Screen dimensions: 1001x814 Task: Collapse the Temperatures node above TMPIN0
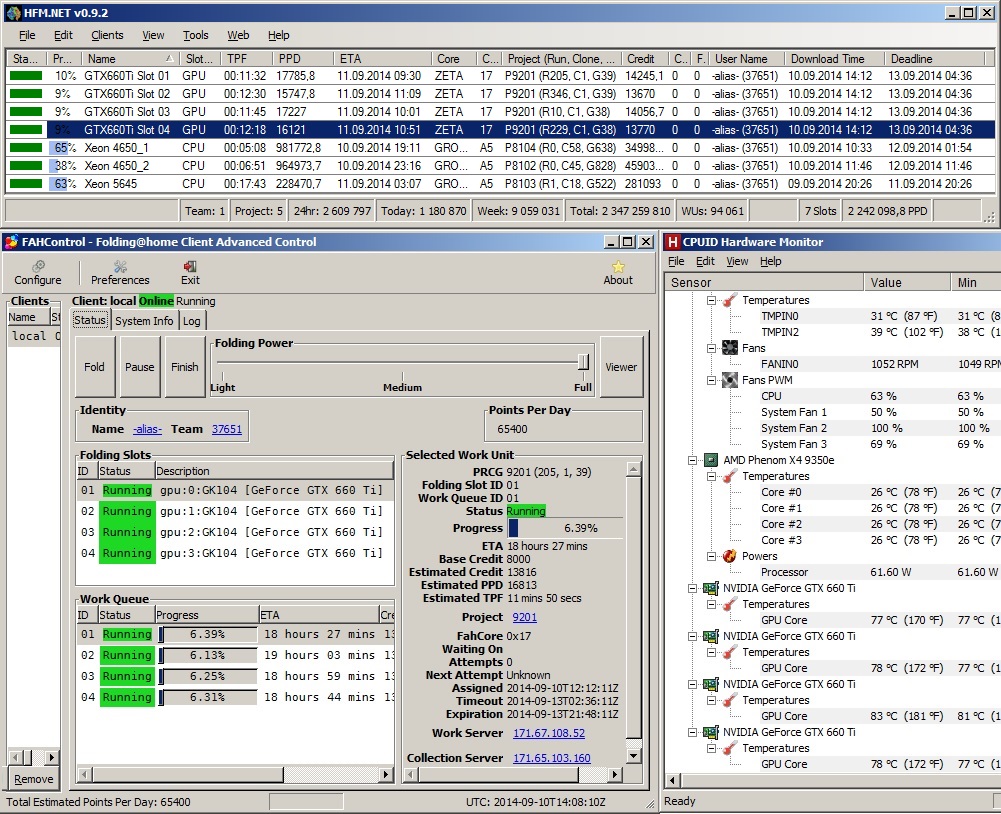coord(711,300)
